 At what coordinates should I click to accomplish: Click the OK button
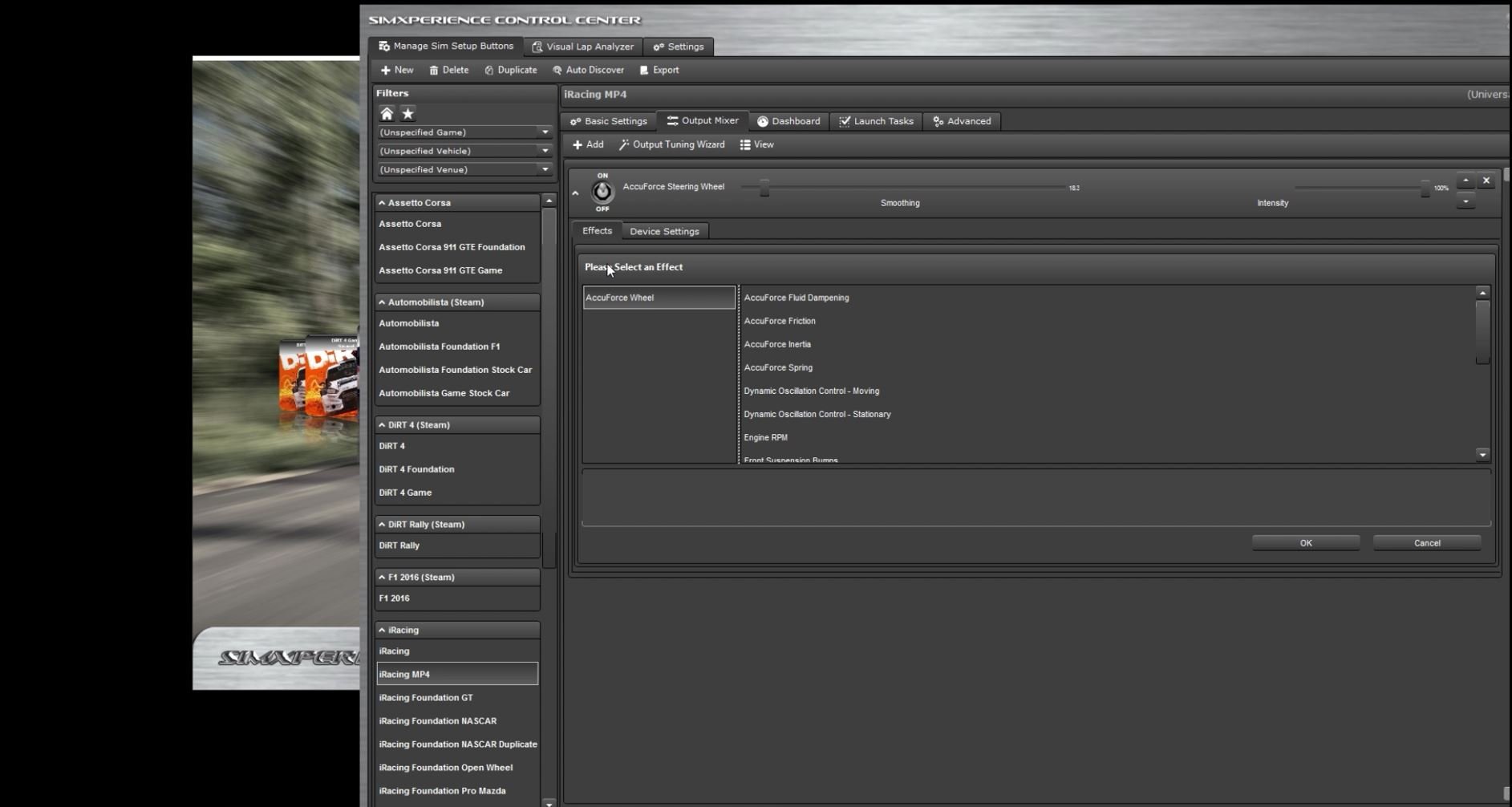tap(1305, 543)
